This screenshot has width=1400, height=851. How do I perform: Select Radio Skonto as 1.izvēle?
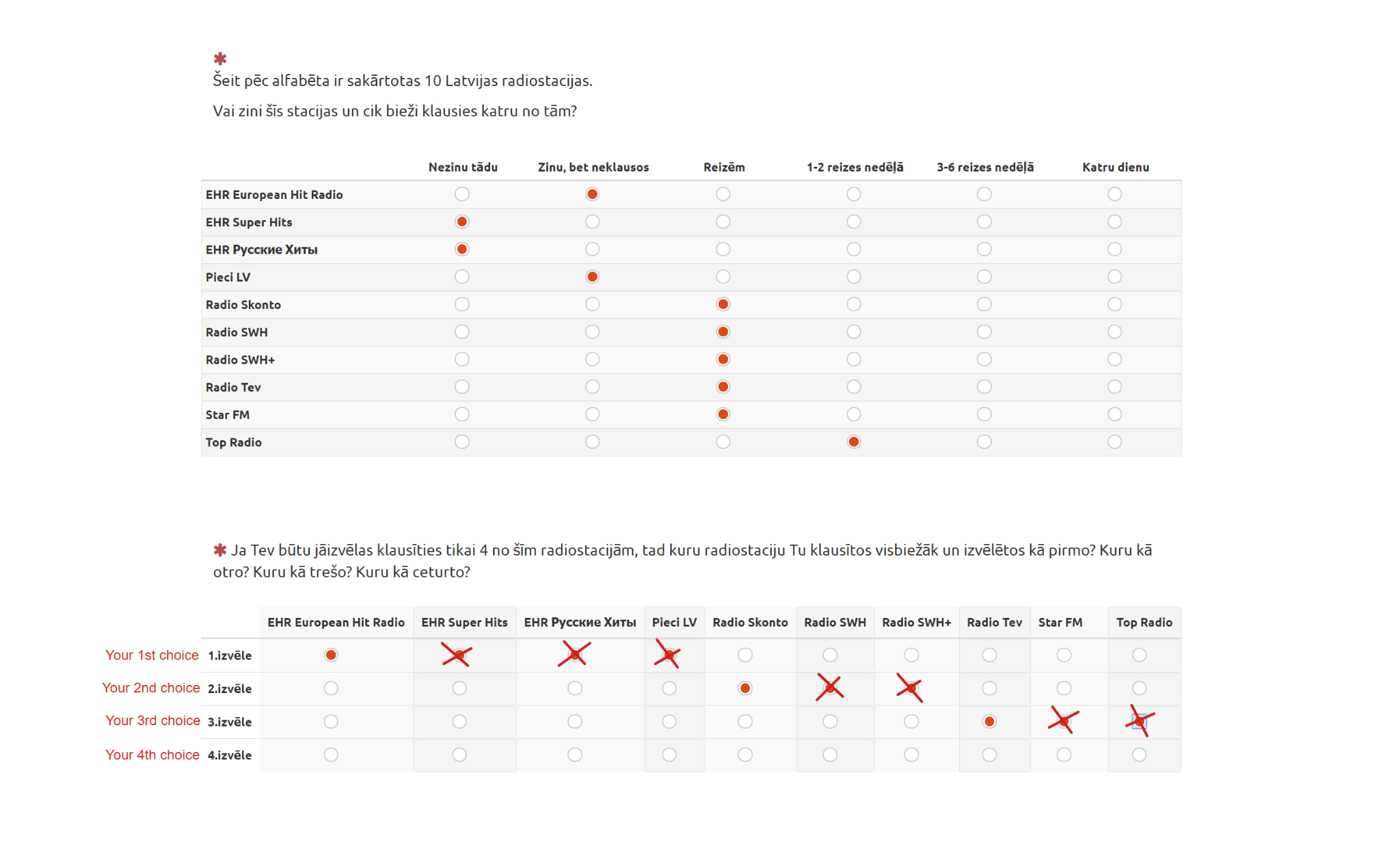745,655
